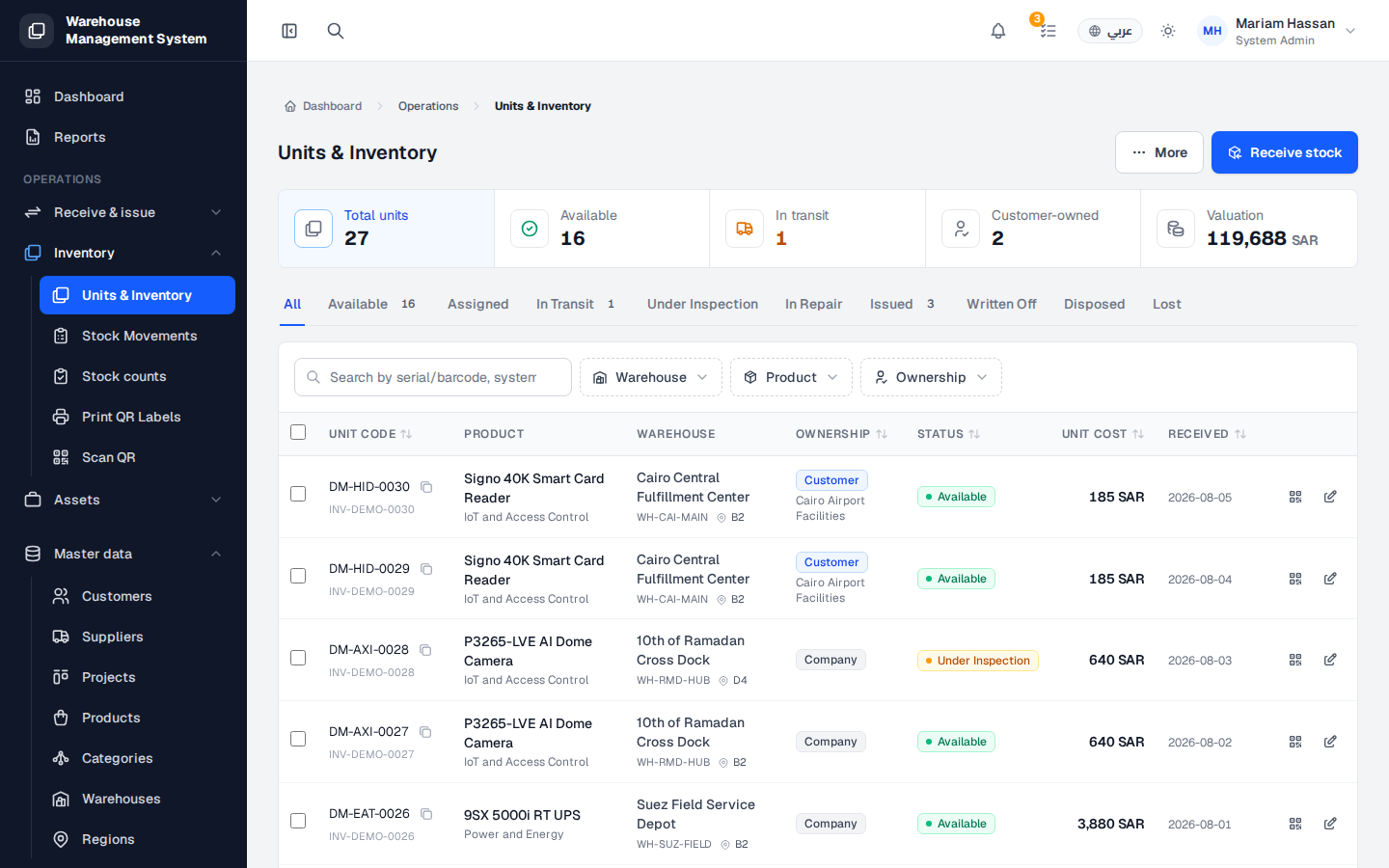The image size is (1389, 868).
Task: Go to Operations breadcrumb link
Action: pos(428,106)
